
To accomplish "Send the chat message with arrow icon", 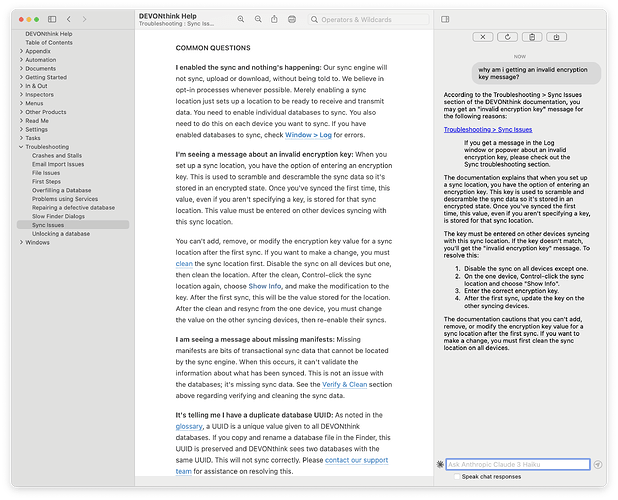I will 598,464.
